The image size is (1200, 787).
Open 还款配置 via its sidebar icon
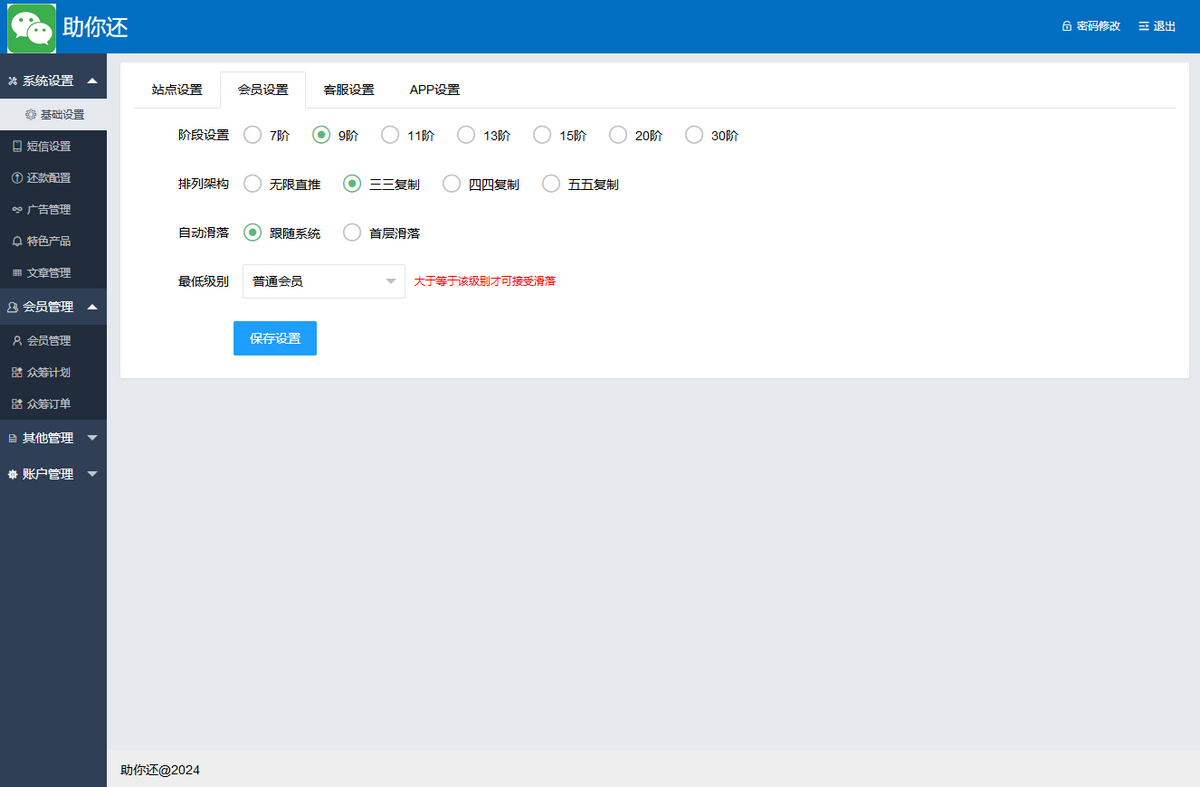[16, 178]
